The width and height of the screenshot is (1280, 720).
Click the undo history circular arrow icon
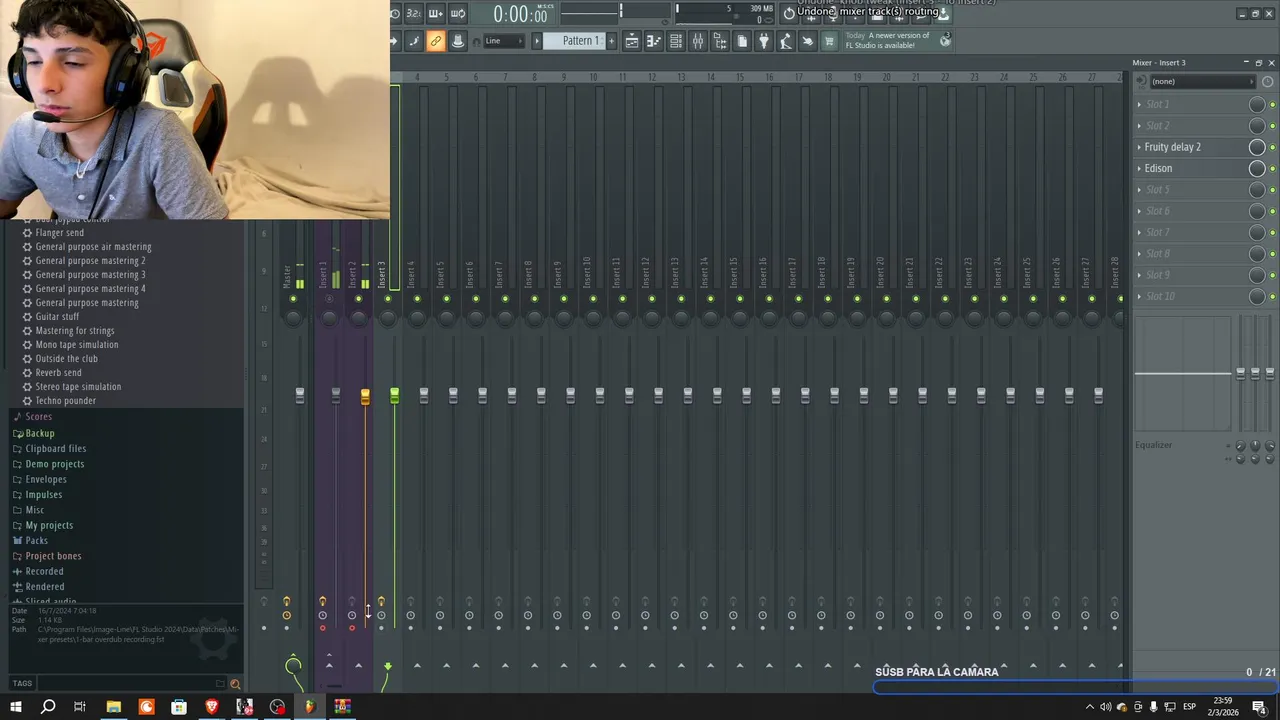click(x=789, y=13)
